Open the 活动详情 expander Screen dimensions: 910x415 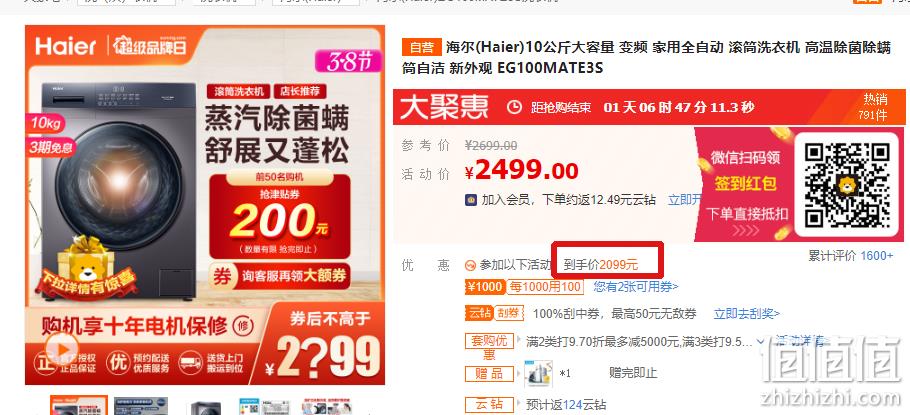(x=800, y=341)
